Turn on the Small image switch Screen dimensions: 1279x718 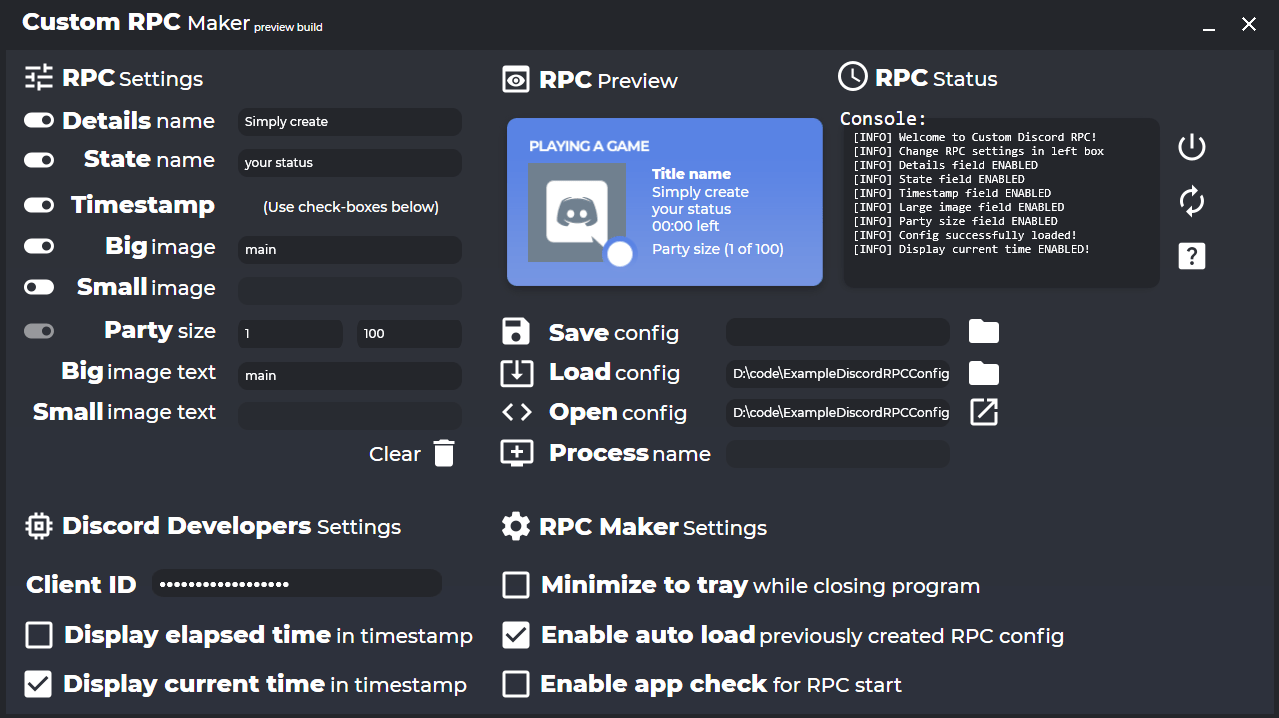pos(39,287)
